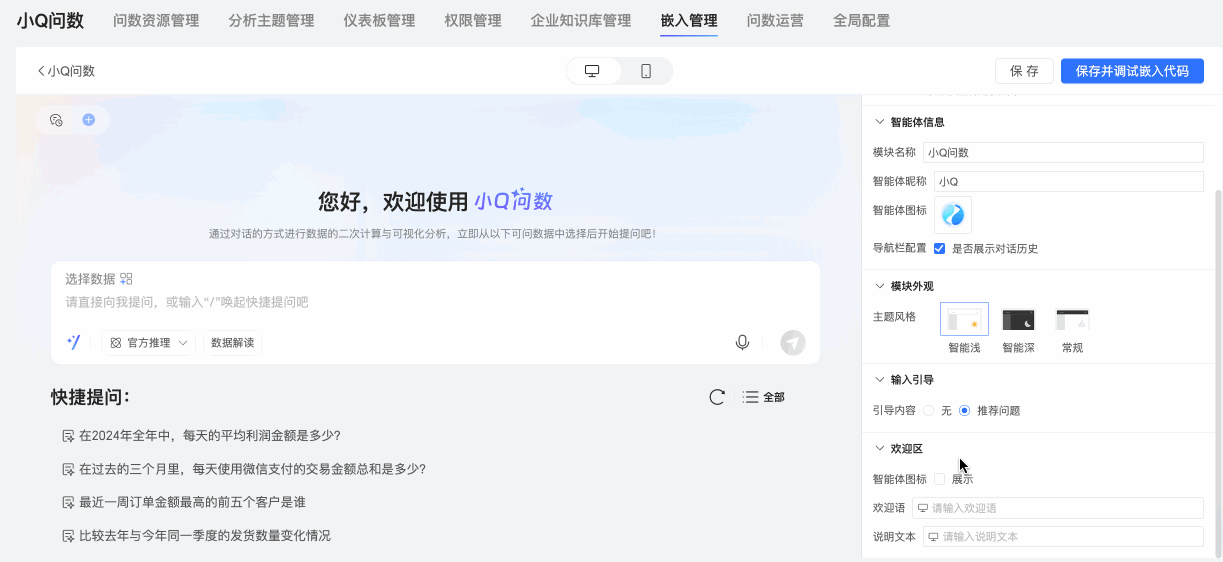This screenshot has height=562, width=1223.
Task: Click 保存并调试嵌入代码 button
Action: tap(1132, 71)
